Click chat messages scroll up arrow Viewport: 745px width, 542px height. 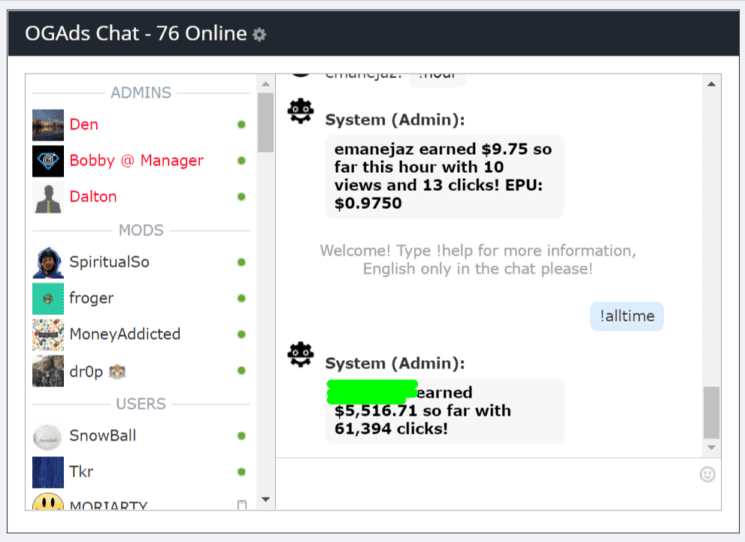point(711,85)
